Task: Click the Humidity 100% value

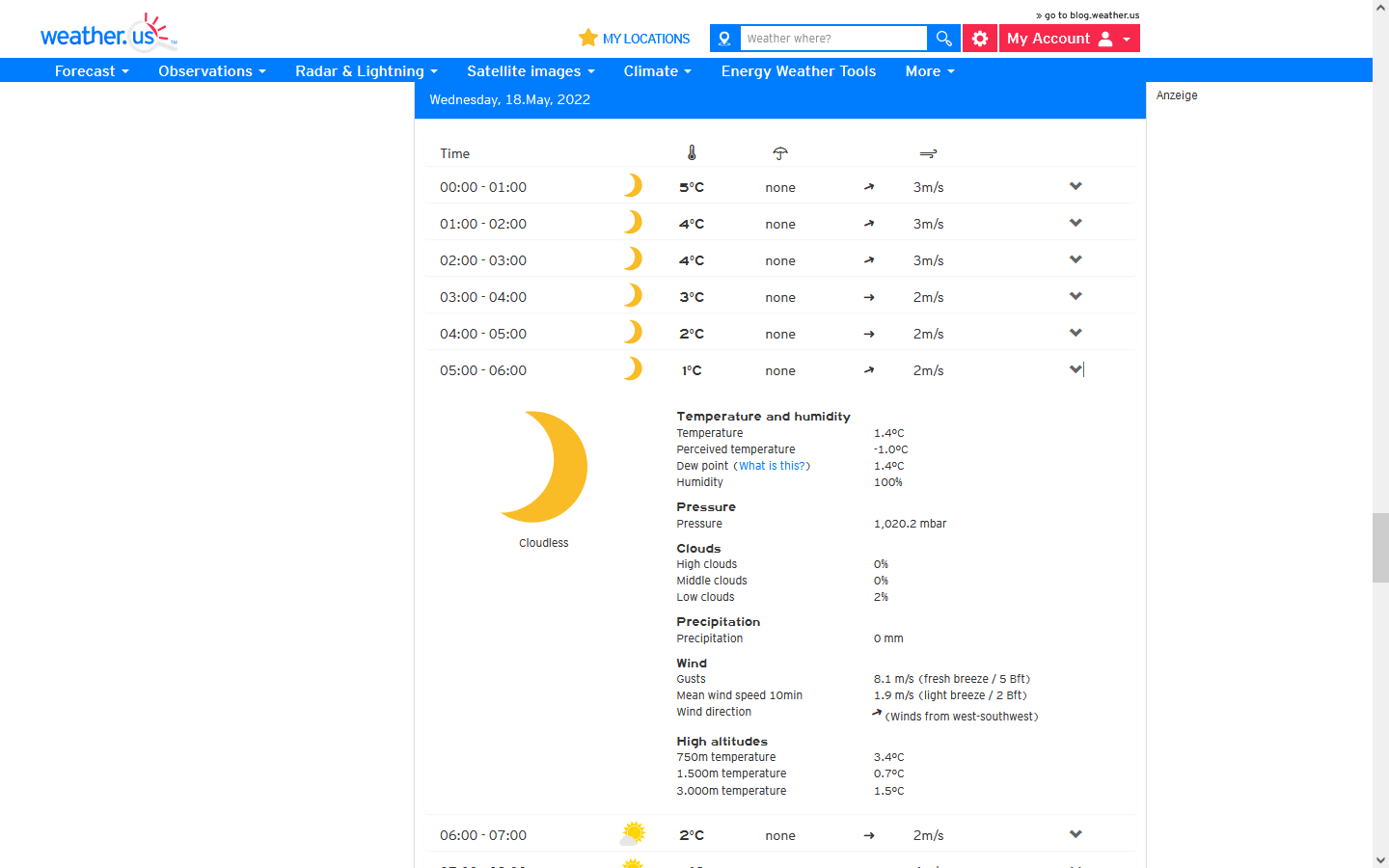Action: pyautogui.click(x=888, y=482)
